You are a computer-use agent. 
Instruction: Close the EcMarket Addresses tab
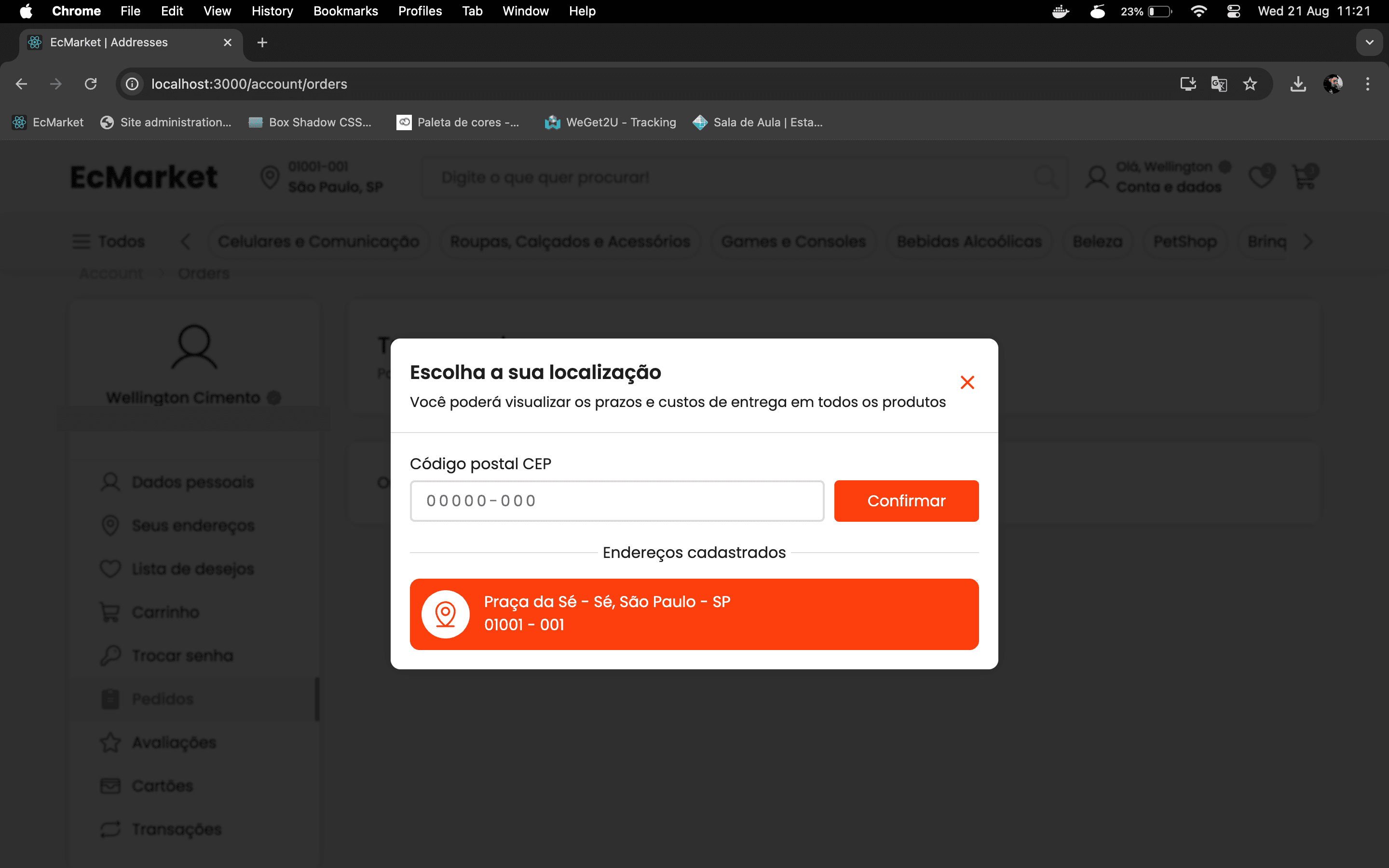pos(228,42)
